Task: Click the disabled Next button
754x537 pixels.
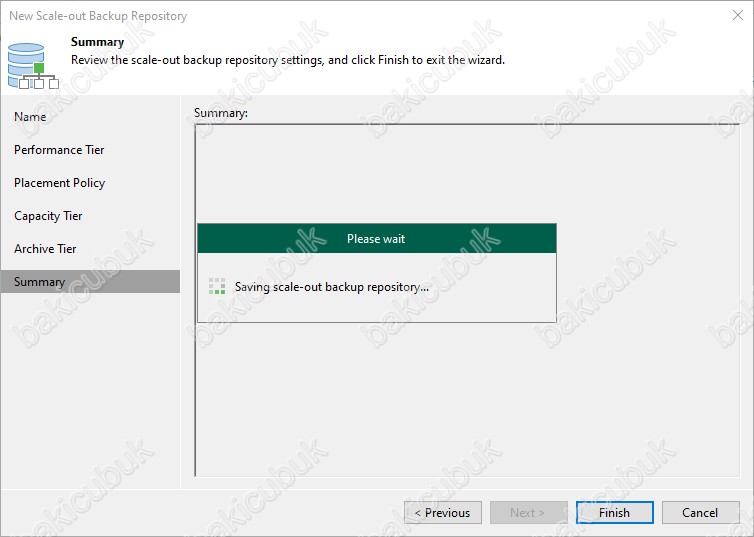Action: click(x=528, y=512)
